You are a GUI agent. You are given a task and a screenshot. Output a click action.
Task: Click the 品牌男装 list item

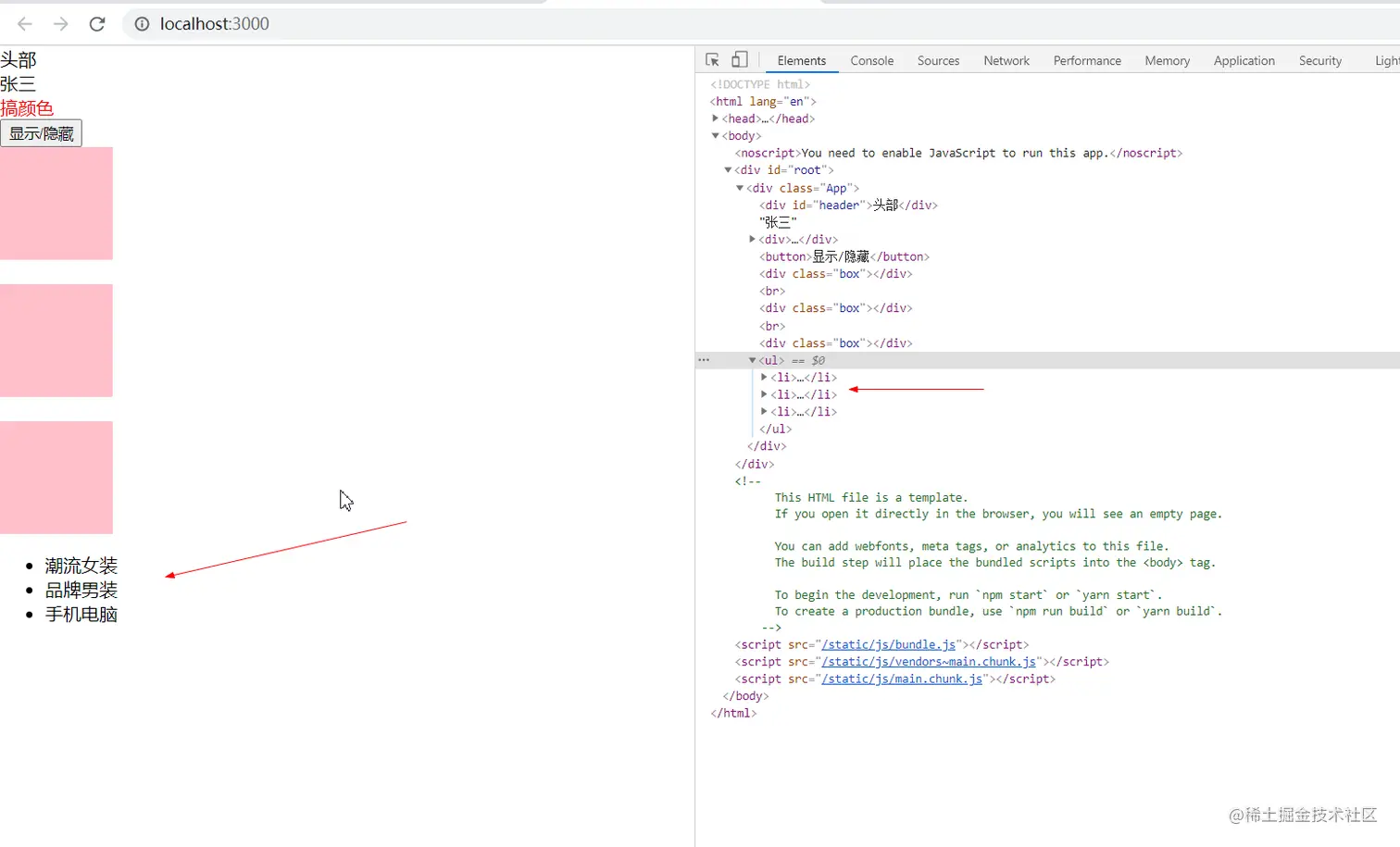81,590
